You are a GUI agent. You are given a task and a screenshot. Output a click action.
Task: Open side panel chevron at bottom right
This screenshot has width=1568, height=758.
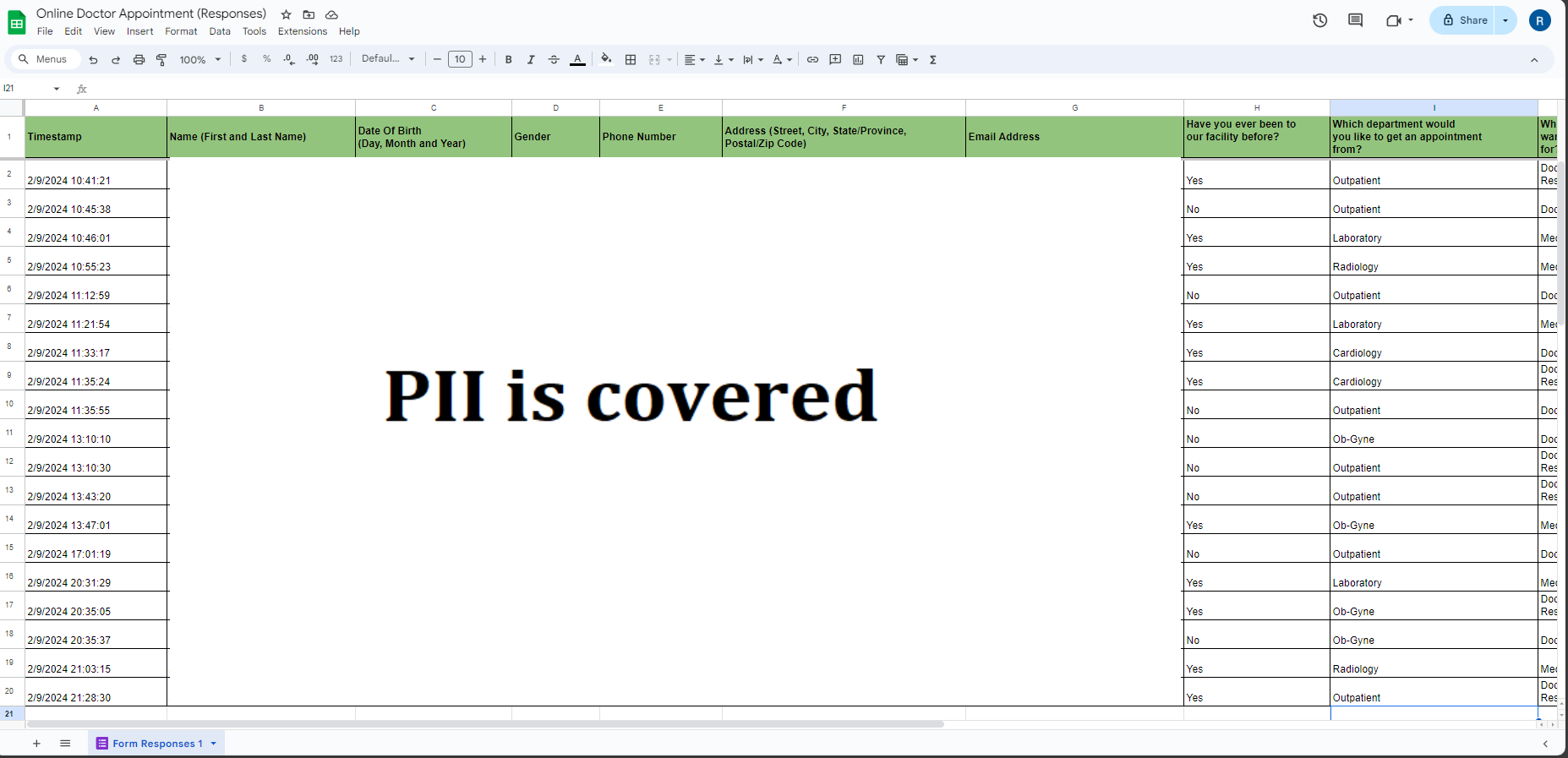[1545, 744]
